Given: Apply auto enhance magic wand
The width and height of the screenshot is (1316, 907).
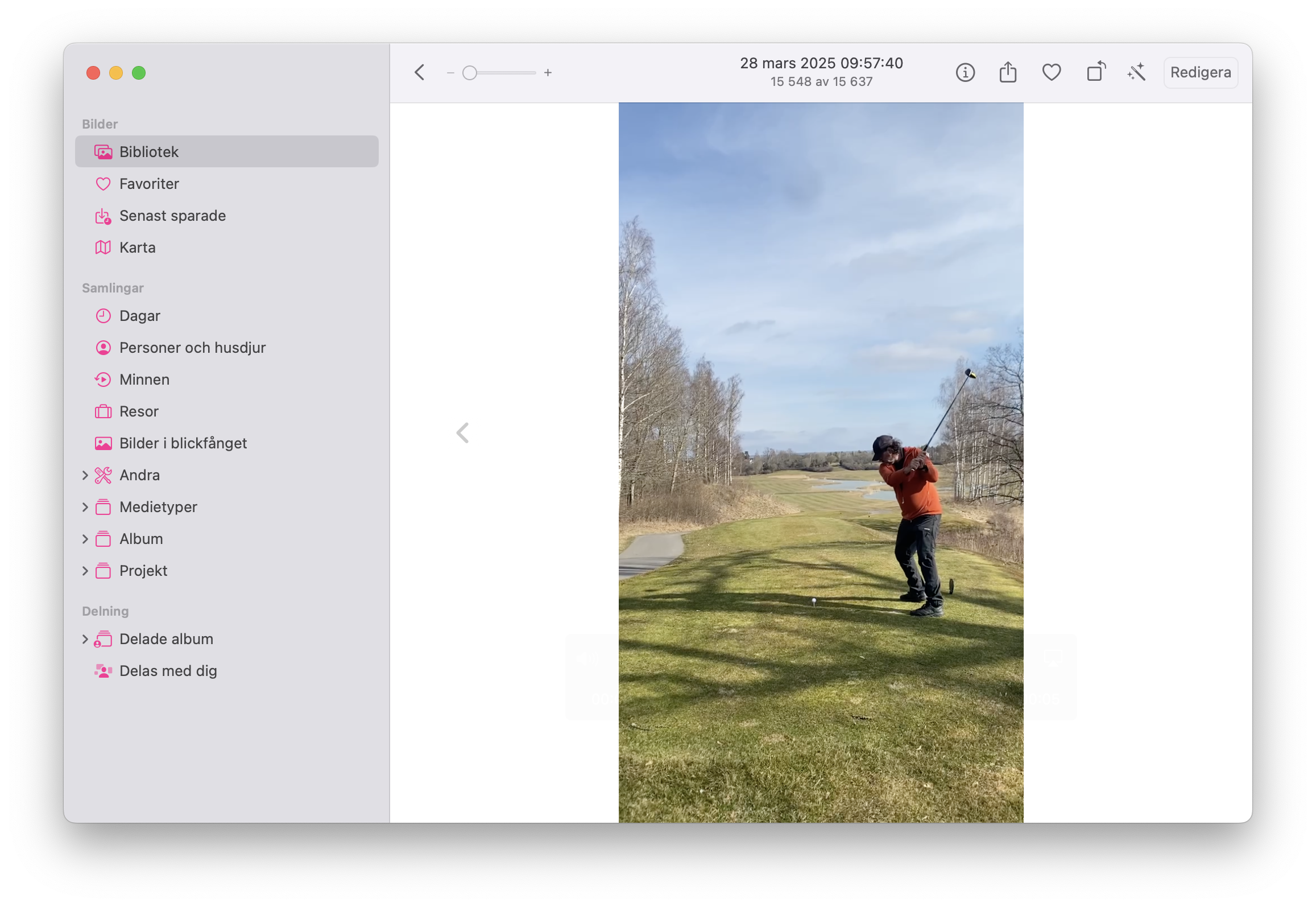Looking at the screenshot, I should coord(1136,72).
